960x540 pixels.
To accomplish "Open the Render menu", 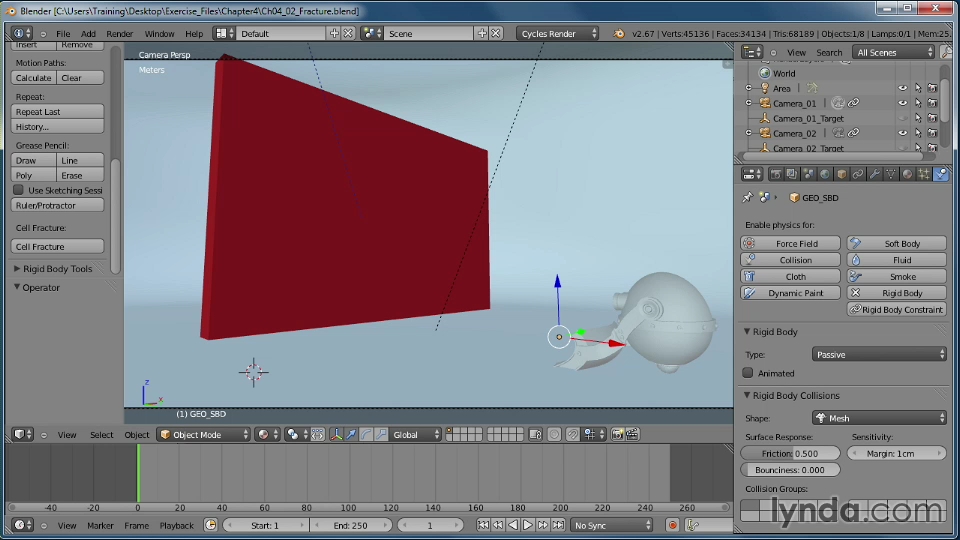I will pos(119,34).
